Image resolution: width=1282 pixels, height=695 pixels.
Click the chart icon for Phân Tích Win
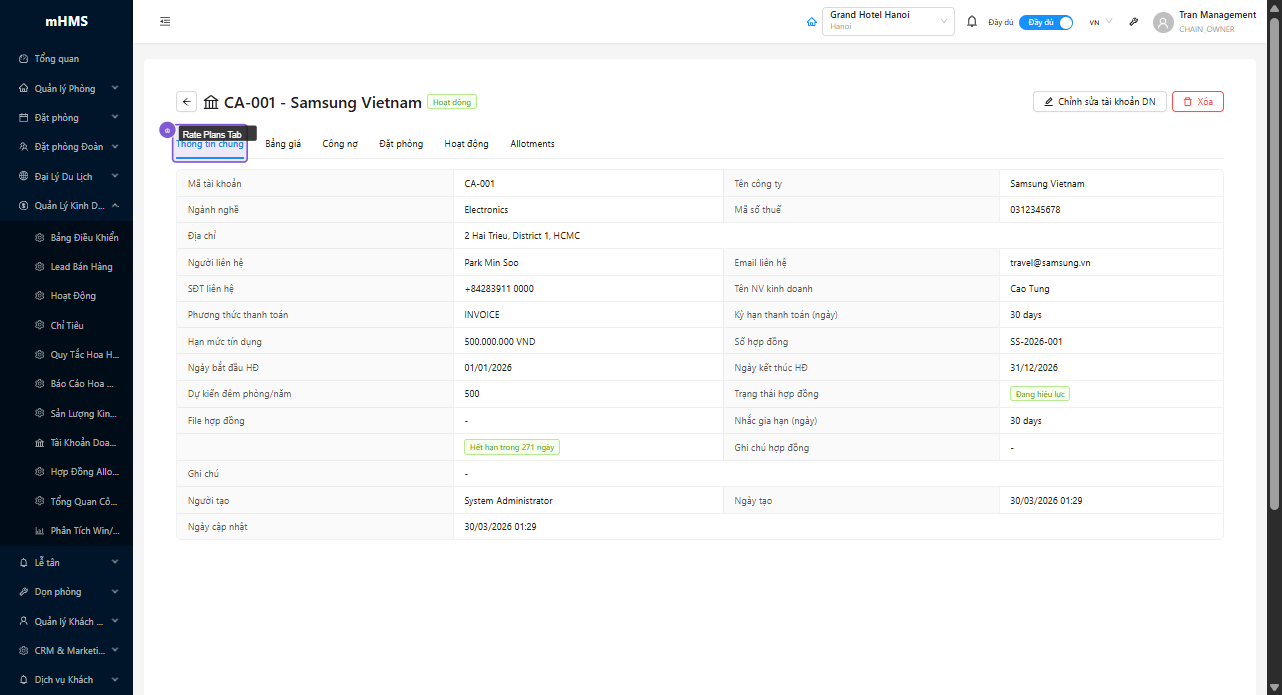coord(40,531)
